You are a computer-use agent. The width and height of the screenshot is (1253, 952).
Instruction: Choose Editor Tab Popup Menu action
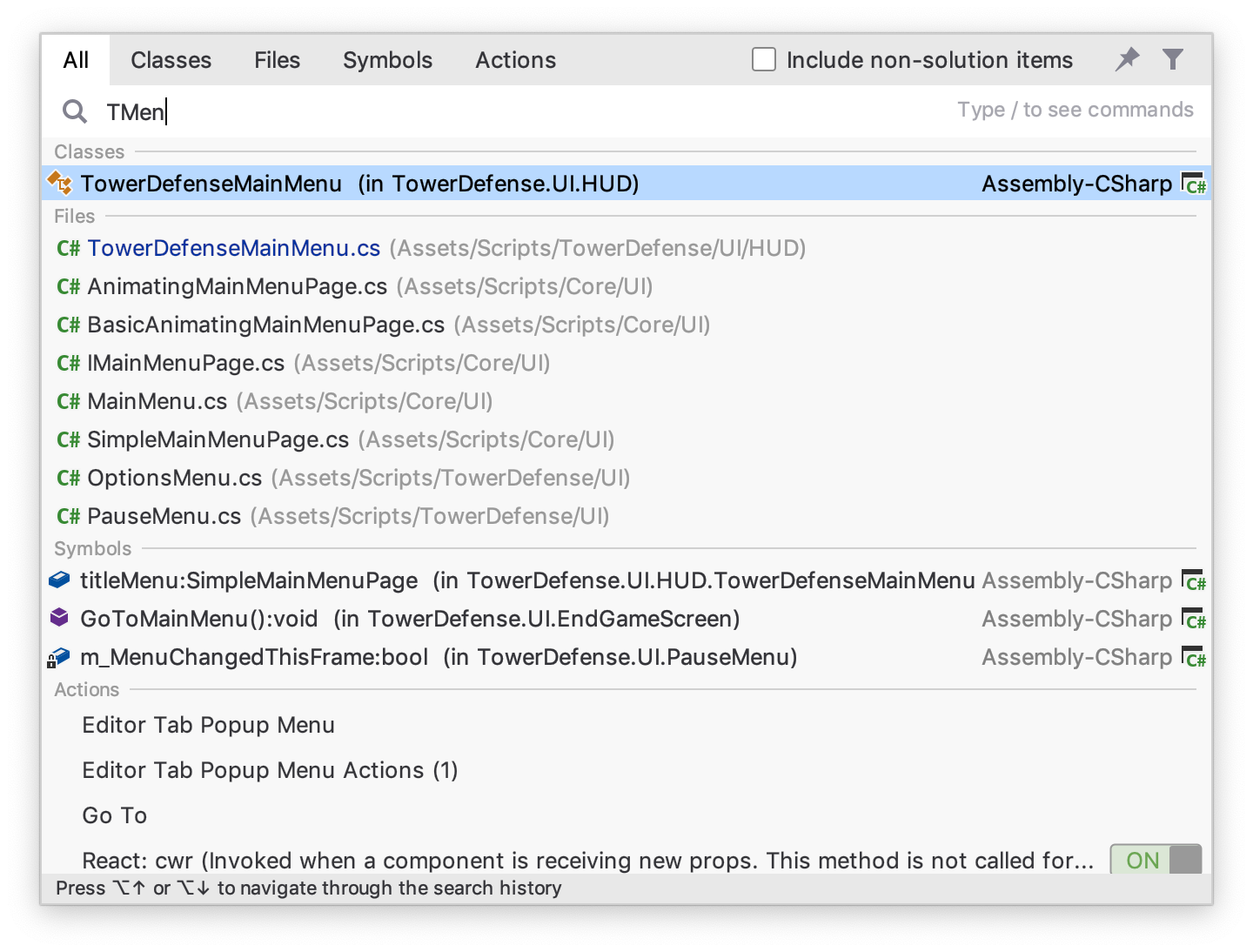click(626, 725)
